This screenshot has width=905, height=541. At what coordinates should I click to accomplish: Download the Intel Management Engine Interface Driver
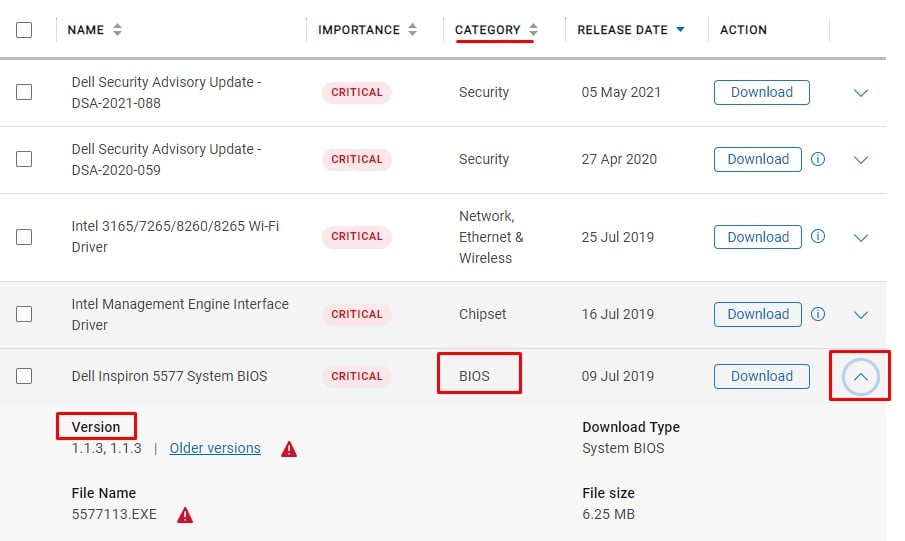click(x=757, y=314)
